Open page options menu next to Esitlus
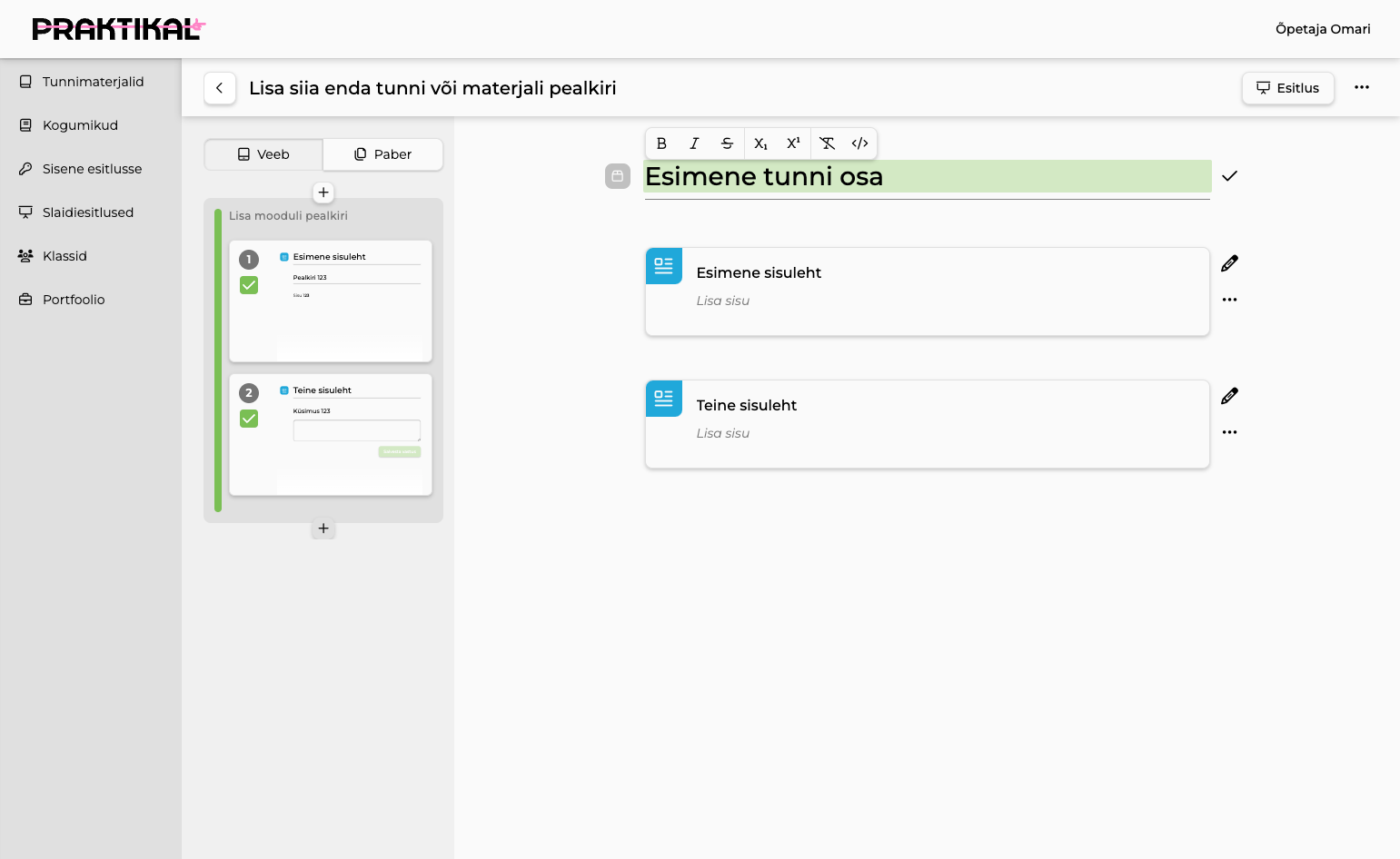This screenshot has height=859, width=1400. click(1361, 87)
